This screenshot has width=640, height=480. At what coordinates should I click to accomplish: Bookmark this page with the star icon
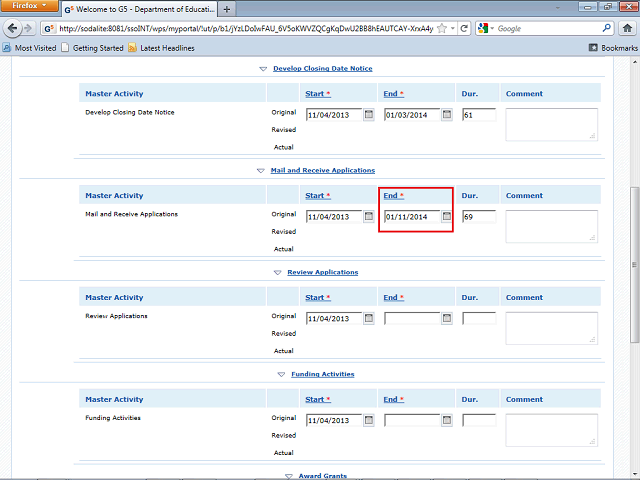tap(442, 28)
